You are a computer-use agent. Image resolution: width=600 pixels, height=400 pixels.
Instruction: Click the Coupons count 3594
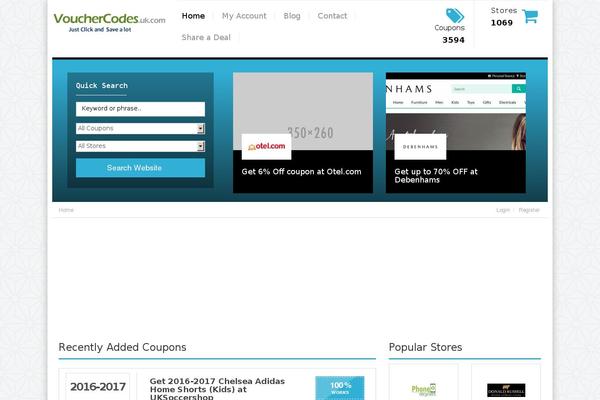pos(453,40)
